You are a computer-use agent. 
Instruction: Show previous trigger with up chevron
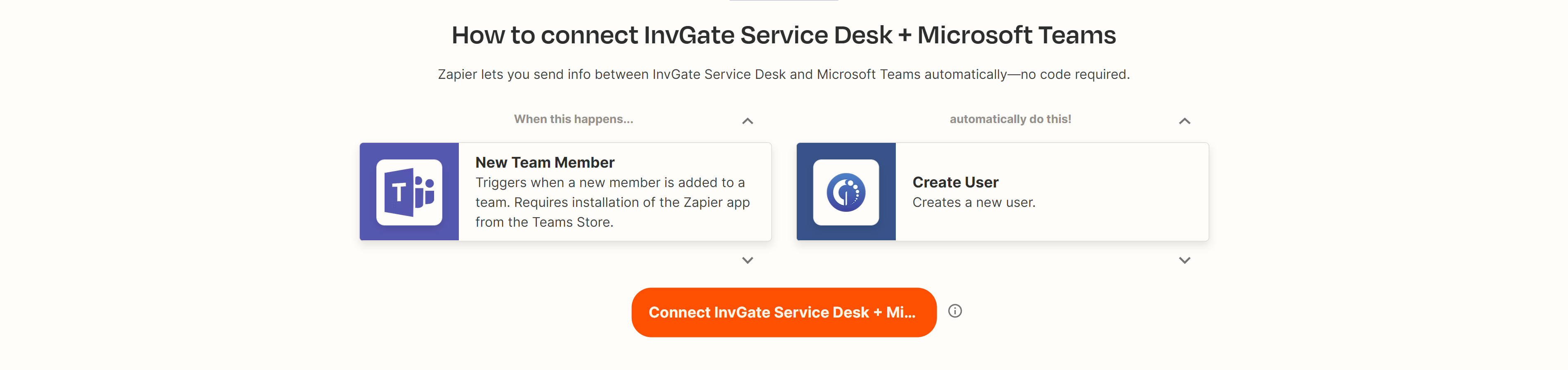pos(747,121)
